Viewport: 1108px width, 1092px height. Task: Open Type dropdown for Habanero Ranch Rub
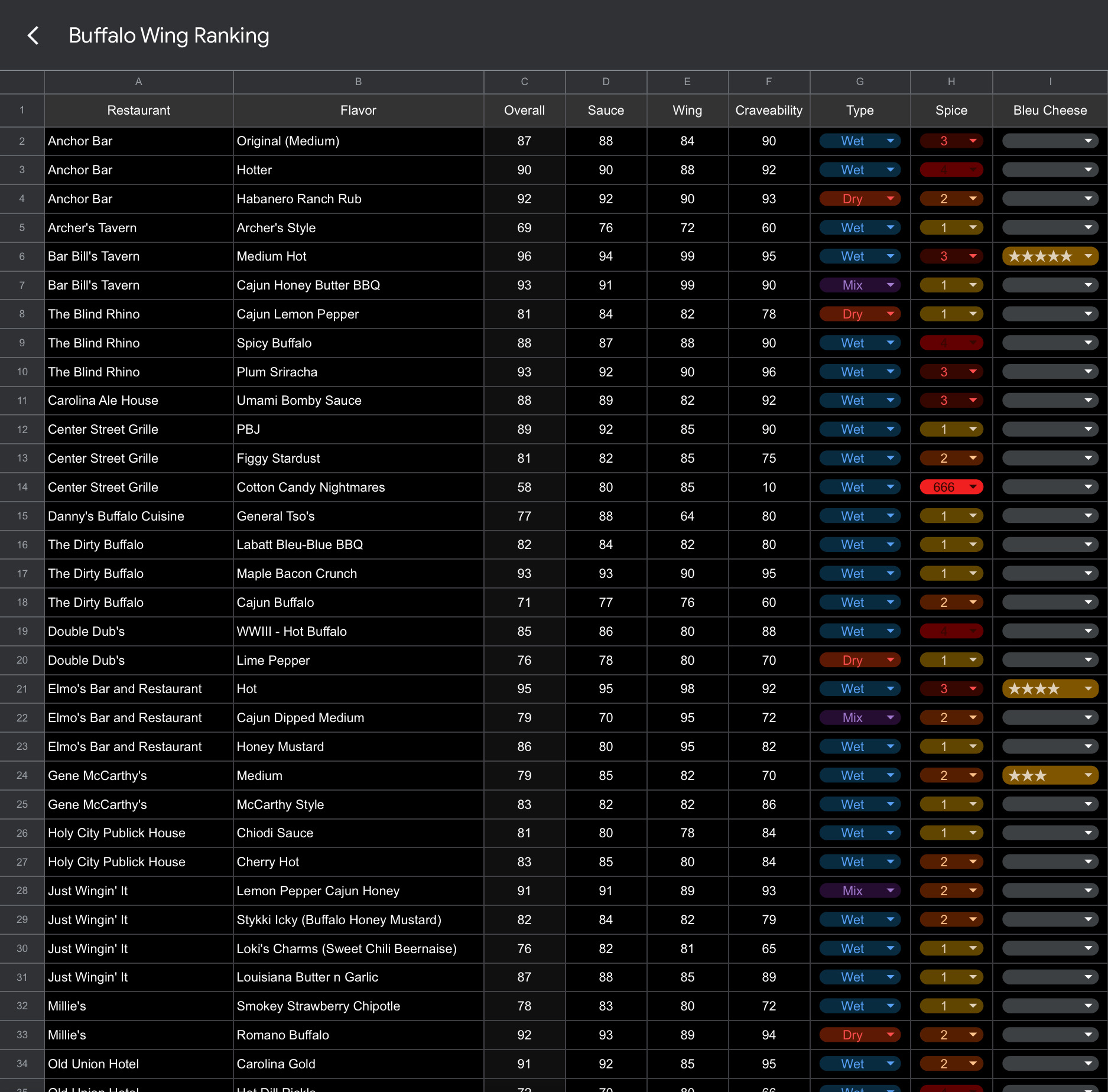coord(859,199)
